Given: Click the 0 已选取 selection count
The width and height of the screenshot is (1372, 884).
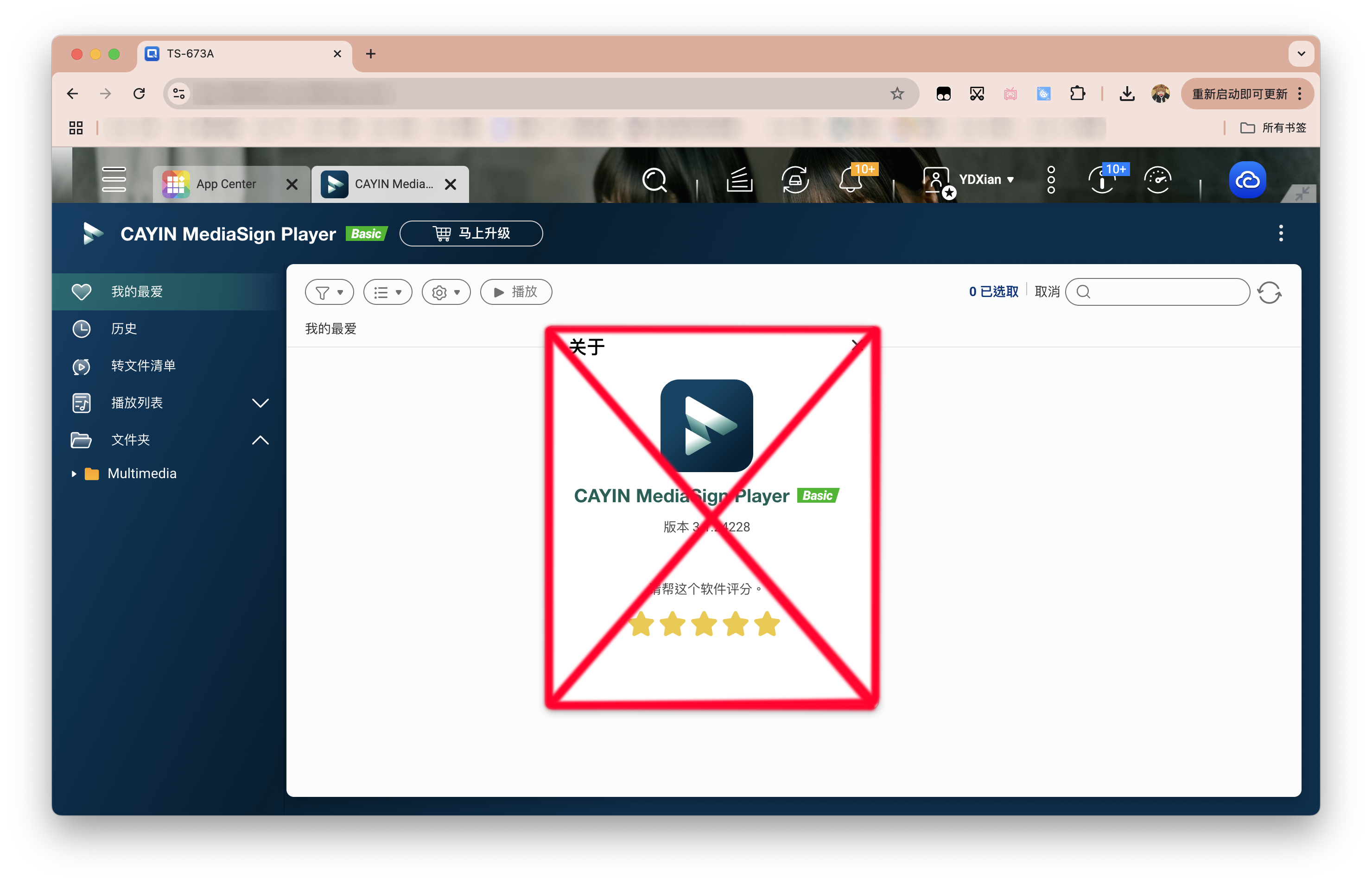Looking at the screenshot, I should [993, 291].
